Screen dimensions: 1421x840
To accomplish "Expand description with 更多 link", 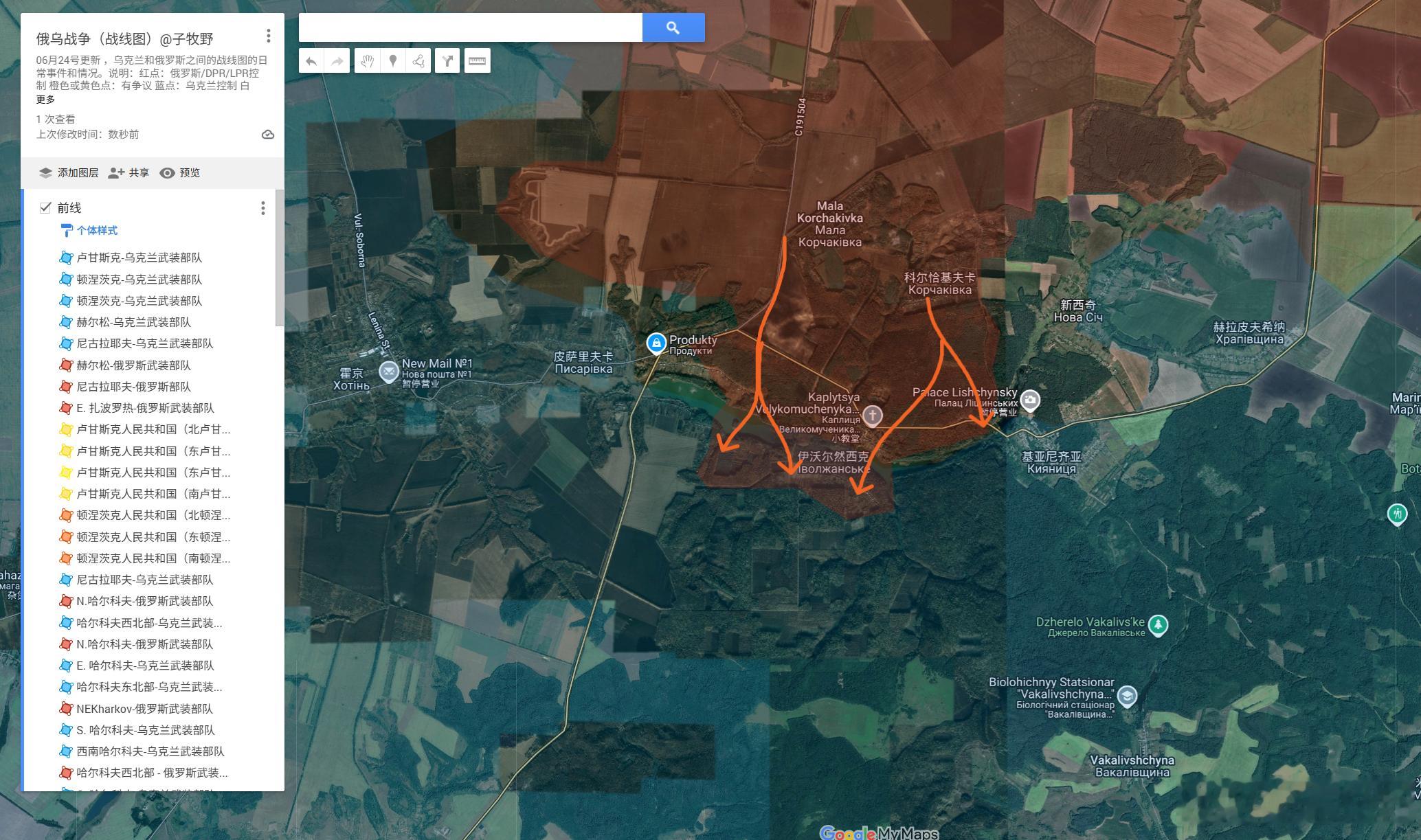I will pyautogui.click(x=46, y=100).
